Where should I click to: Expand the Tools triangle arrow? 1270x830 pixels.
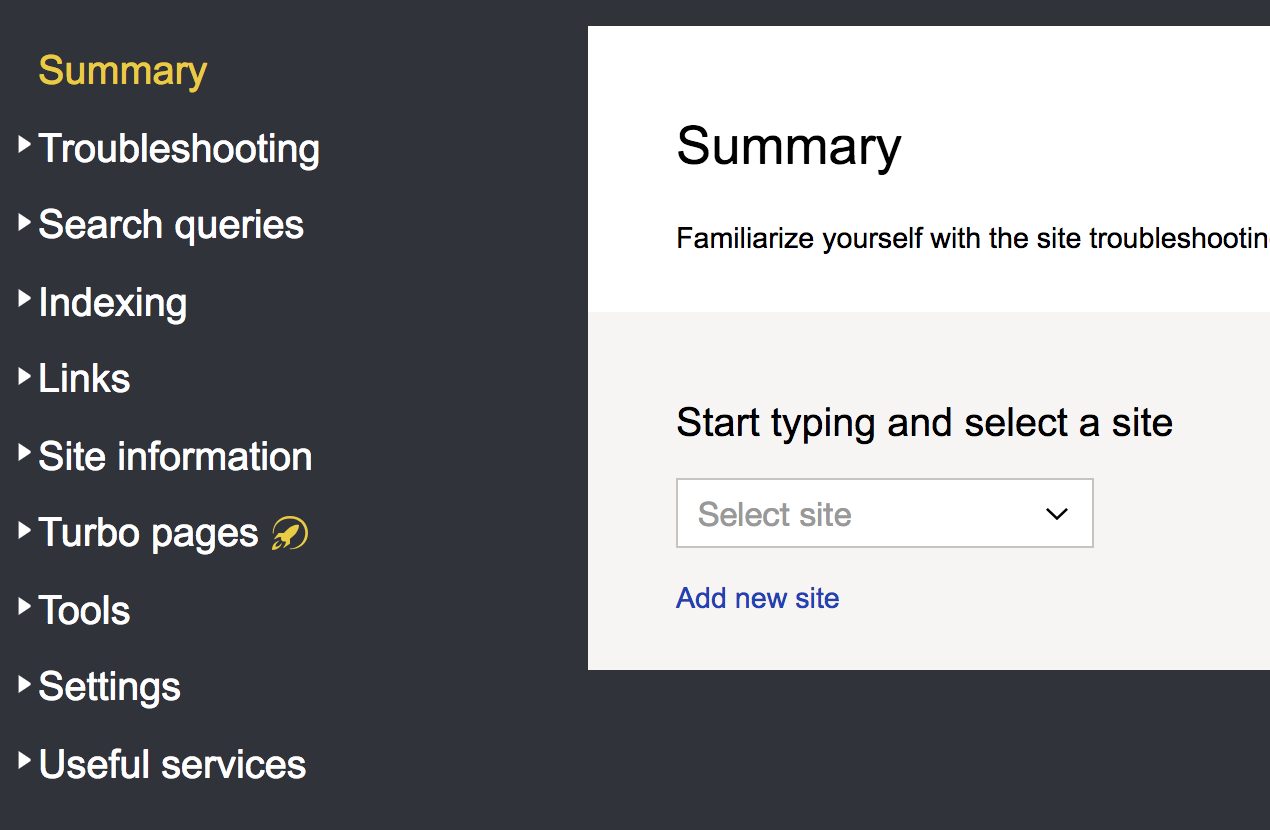point(25,607)
